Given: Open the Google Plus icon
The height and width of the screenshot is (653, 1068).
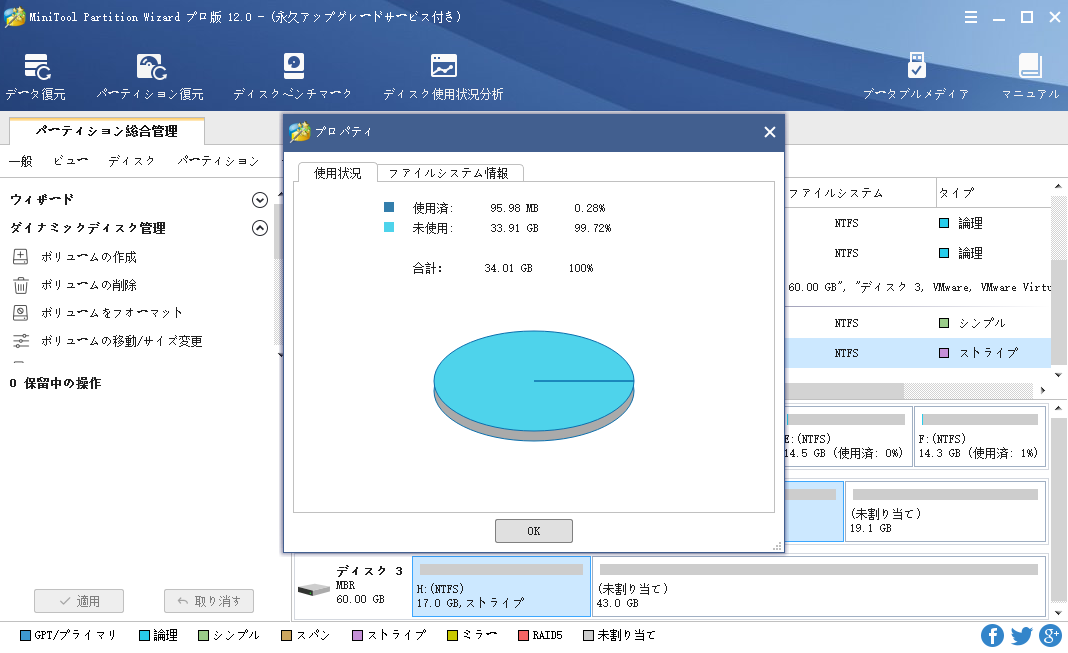Looking at the screenshot, I should 1050,636.
